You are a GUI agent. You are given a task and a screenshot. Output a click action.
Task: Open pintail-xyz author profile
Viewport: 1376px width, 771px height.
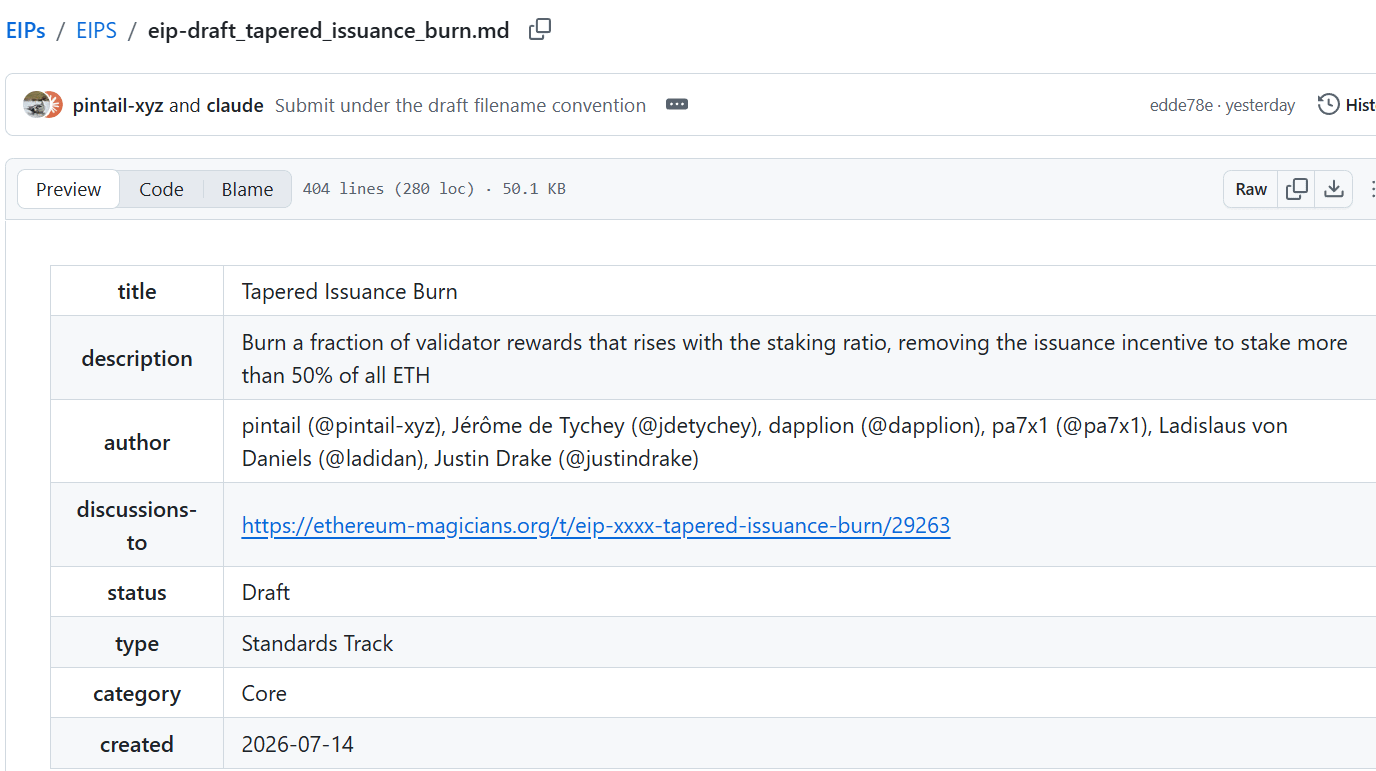tap(118, 105)
